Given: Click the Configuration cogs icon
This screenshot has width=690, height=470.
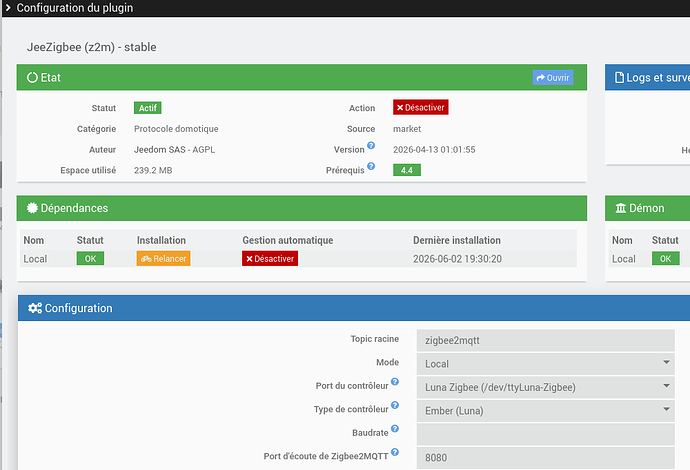Looking at the screenshot, I should [x=35, y=308].
